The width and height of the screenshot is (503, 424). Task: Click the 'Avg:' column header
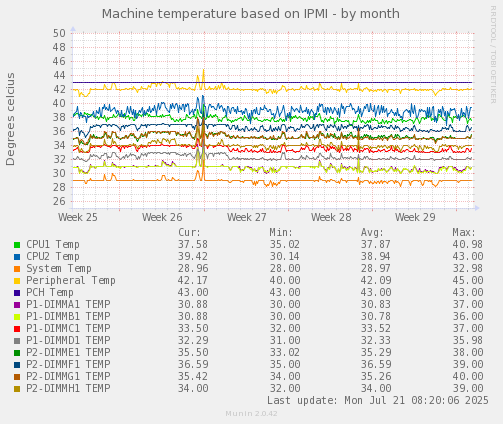(x=372, y=232)
